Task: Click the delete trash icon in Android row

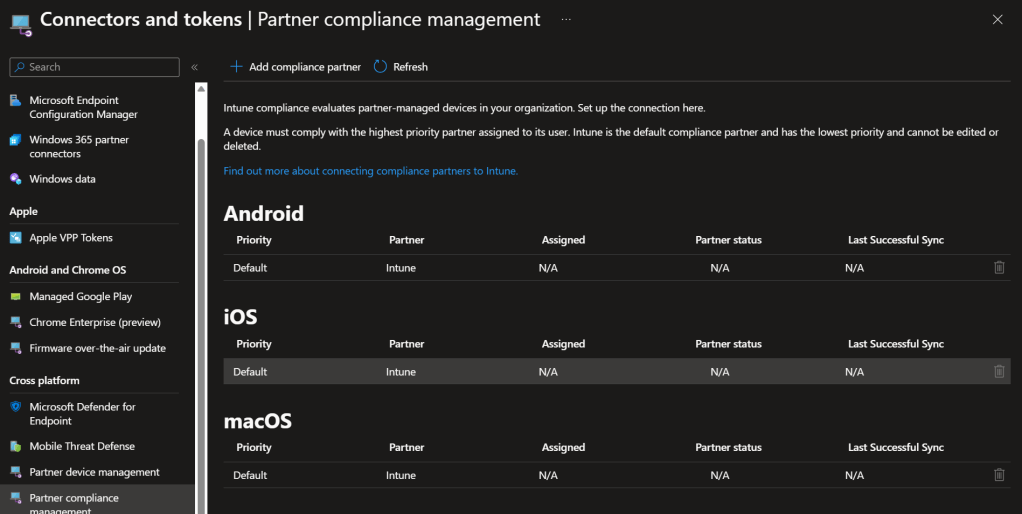Action: (x=998, y=268)
